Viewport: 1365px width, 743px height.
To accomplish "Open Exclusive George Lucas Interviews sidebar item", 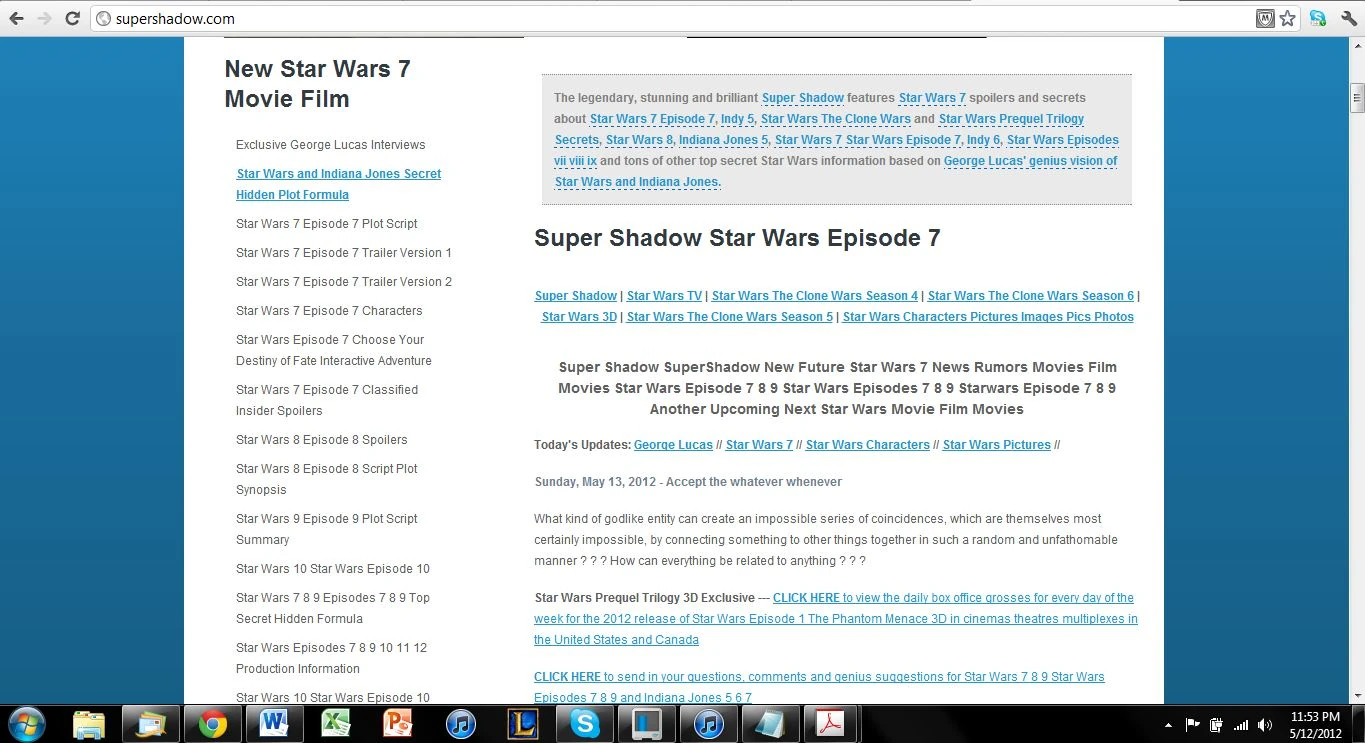I will coord(330,145).
